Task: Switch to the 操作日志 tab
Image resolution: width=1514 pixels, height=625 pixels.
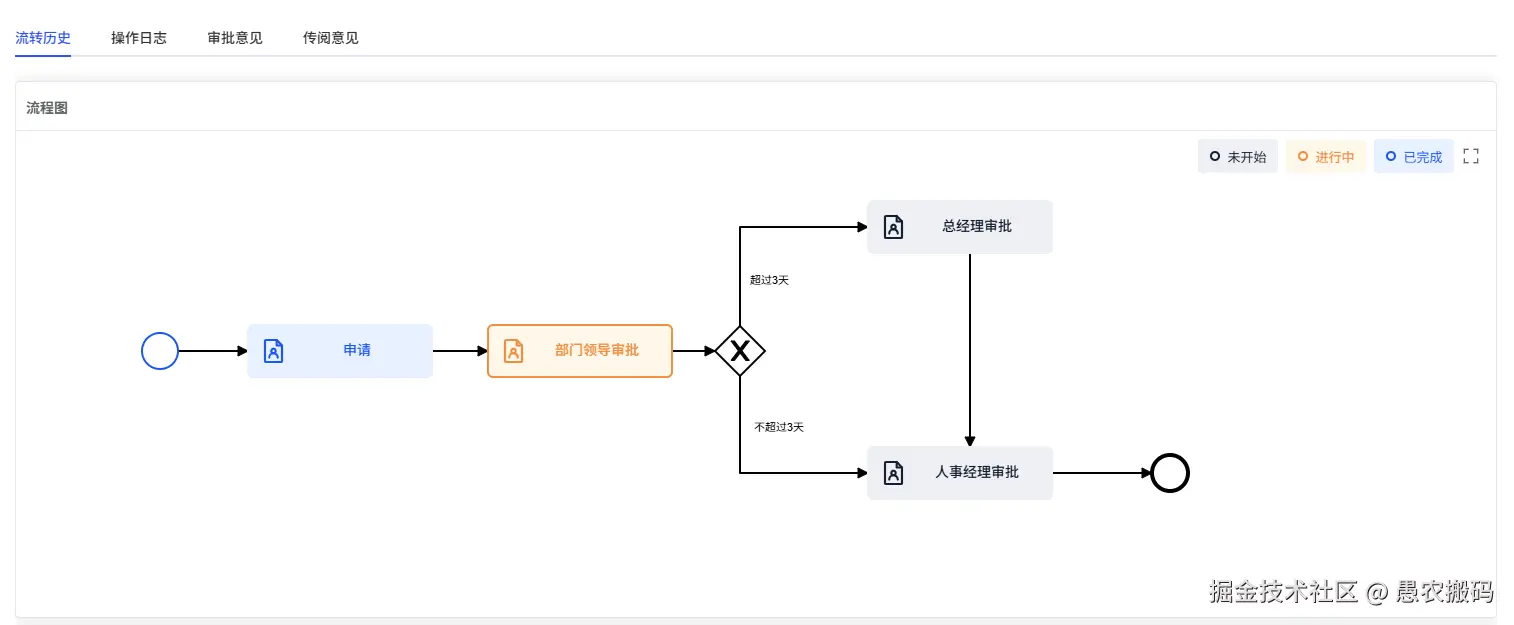Action: (x=139, y=37)
